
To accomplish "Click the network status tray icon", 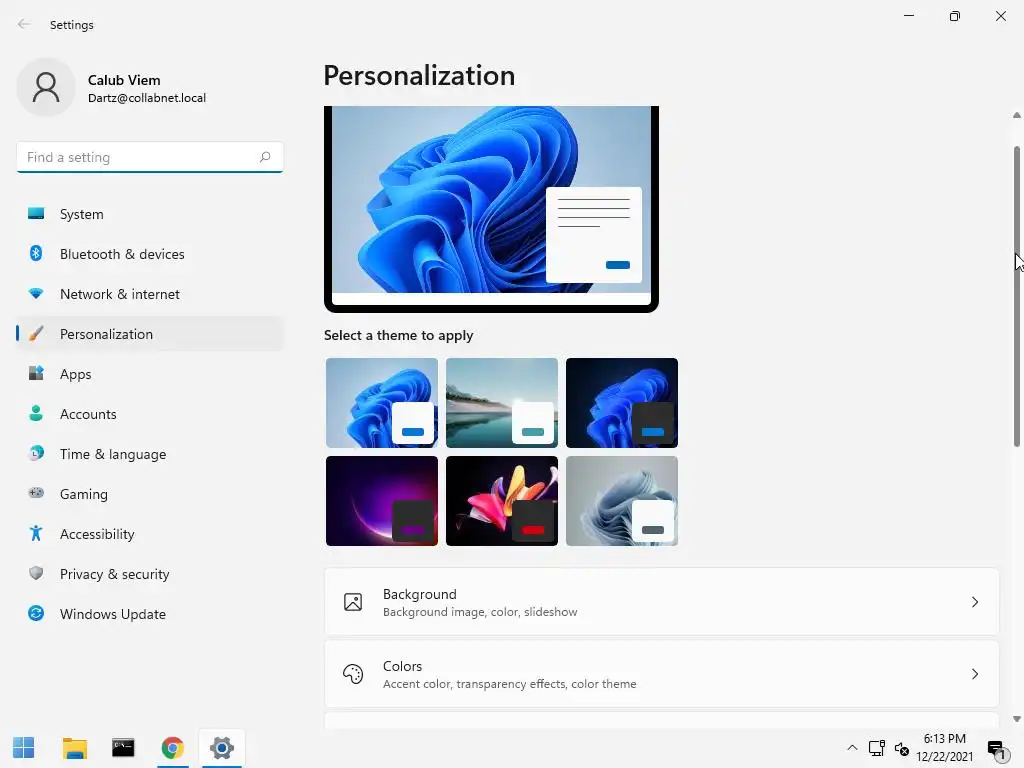I will point(876,748).
